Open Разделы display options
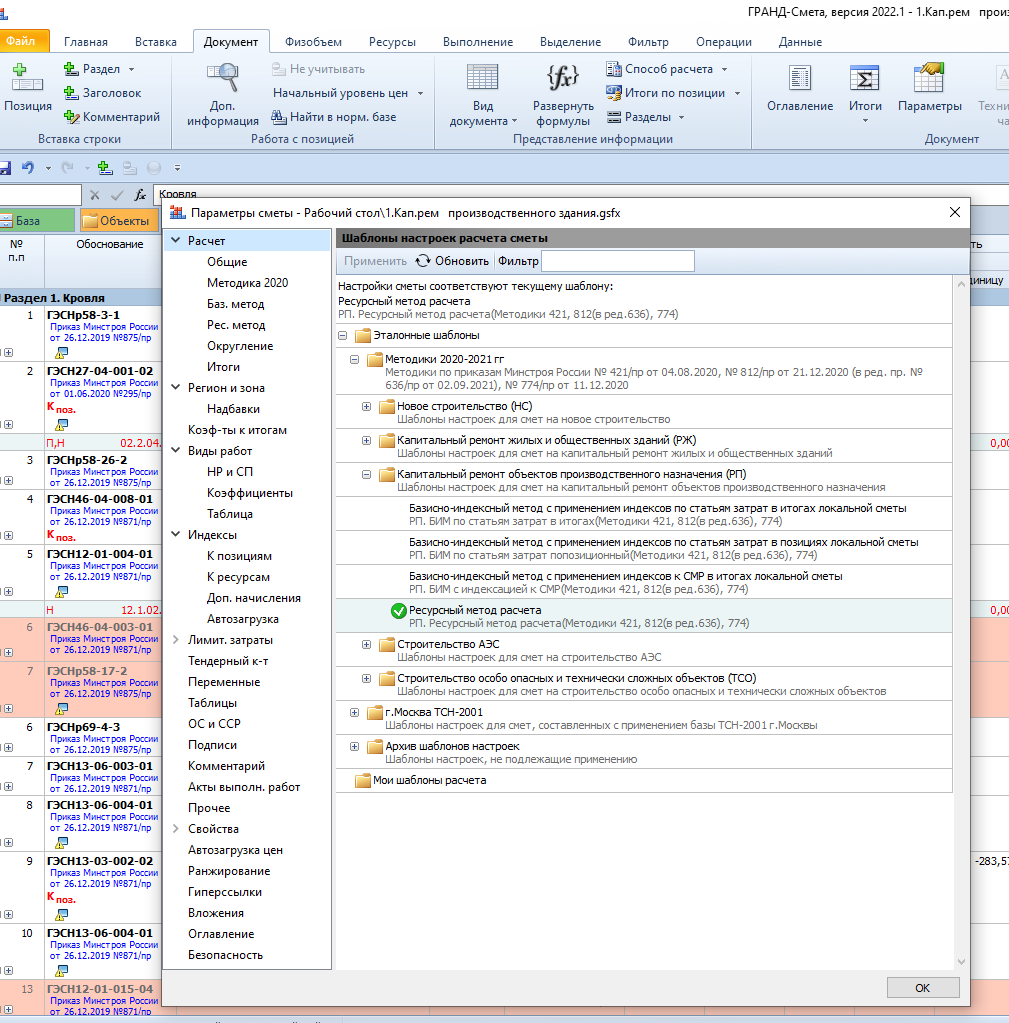Image resolution: width=1009 pixels, height=1023 pixels. (645, 117)
